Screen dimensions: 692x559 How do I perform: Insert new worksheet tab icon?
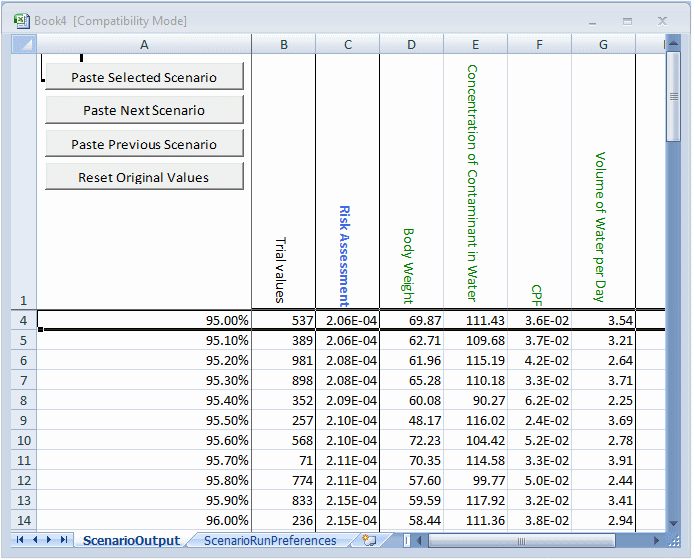tap(369, 540)
